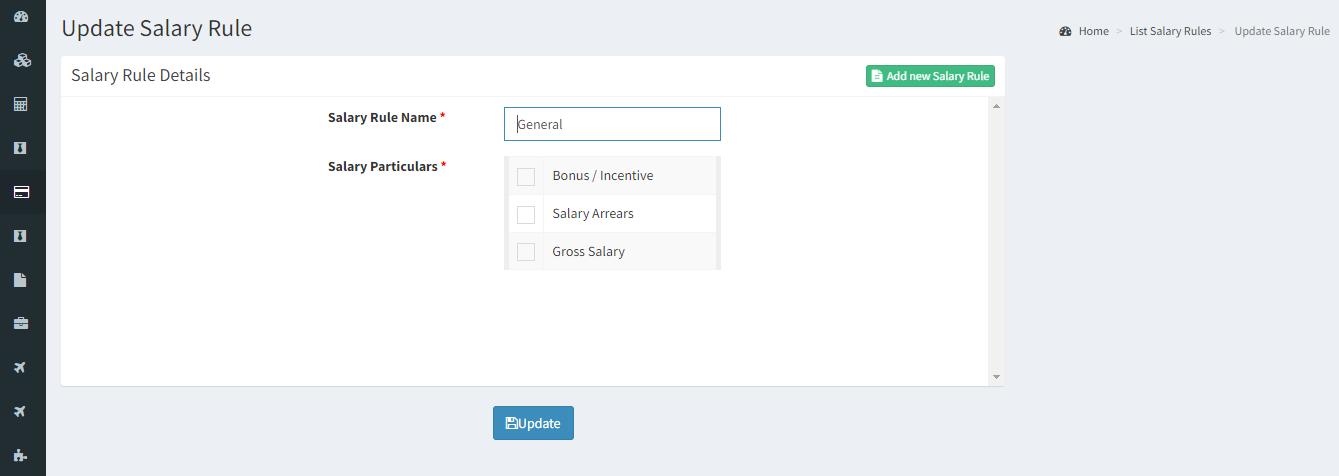The height and width of the screenshot is (476, 1339).
Task: Click the Add new Salary Rule button
Action: point(930,76)
